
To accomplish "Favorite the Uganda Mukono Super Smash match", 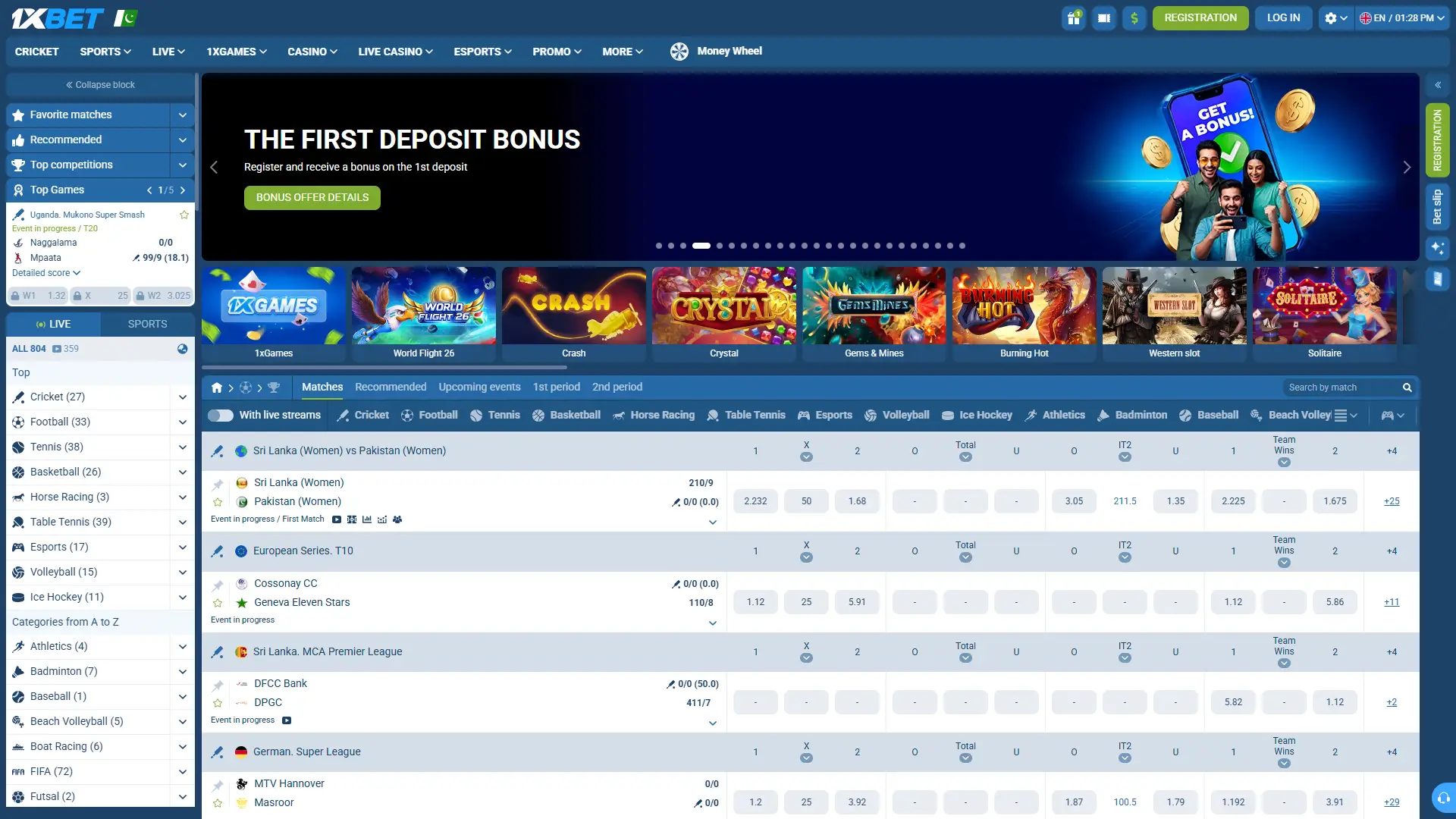I will click(x=184, y=215).
